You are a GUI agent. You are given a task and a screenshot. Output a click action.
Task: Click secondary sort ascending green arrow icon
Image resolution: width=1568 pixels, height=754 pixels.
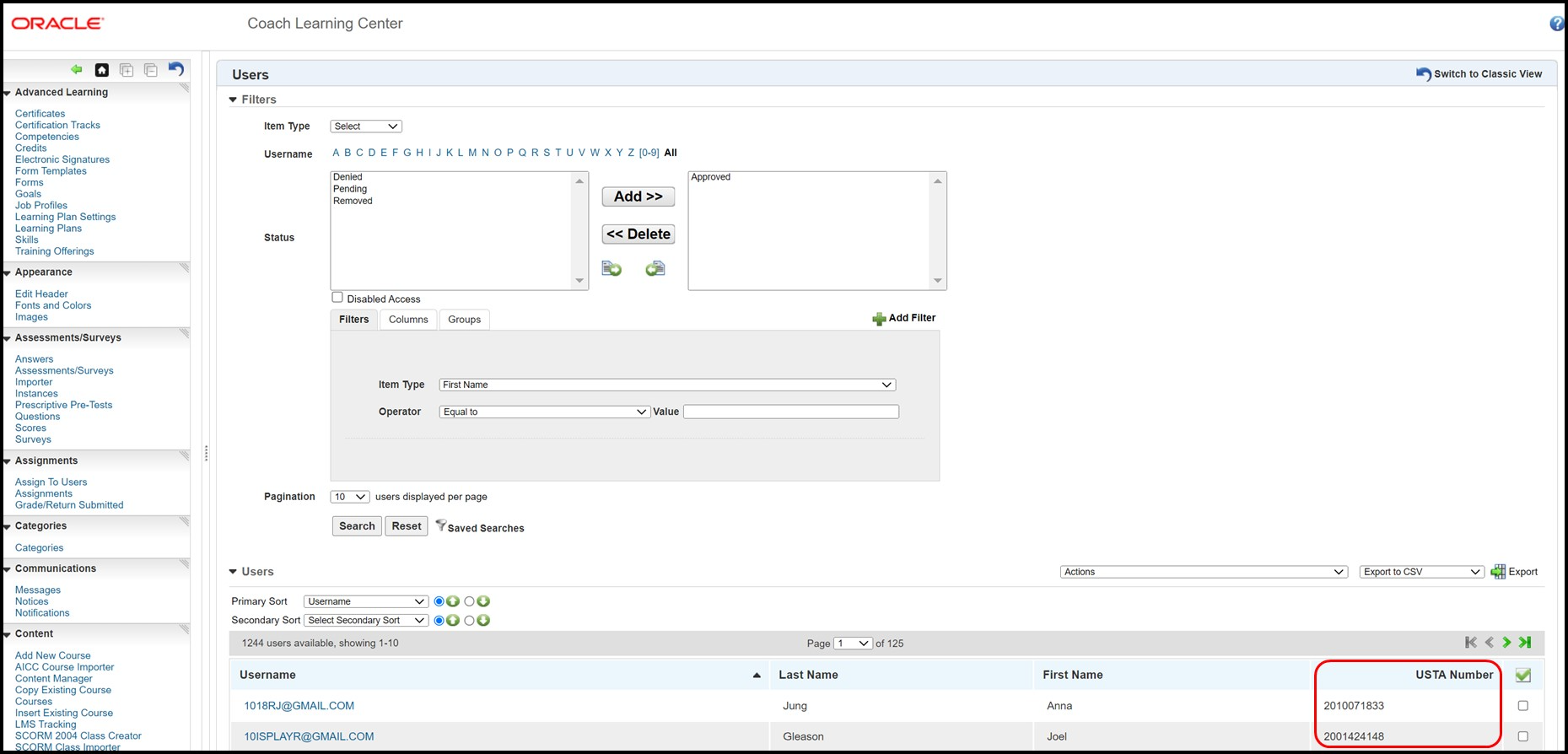[453, 621]
